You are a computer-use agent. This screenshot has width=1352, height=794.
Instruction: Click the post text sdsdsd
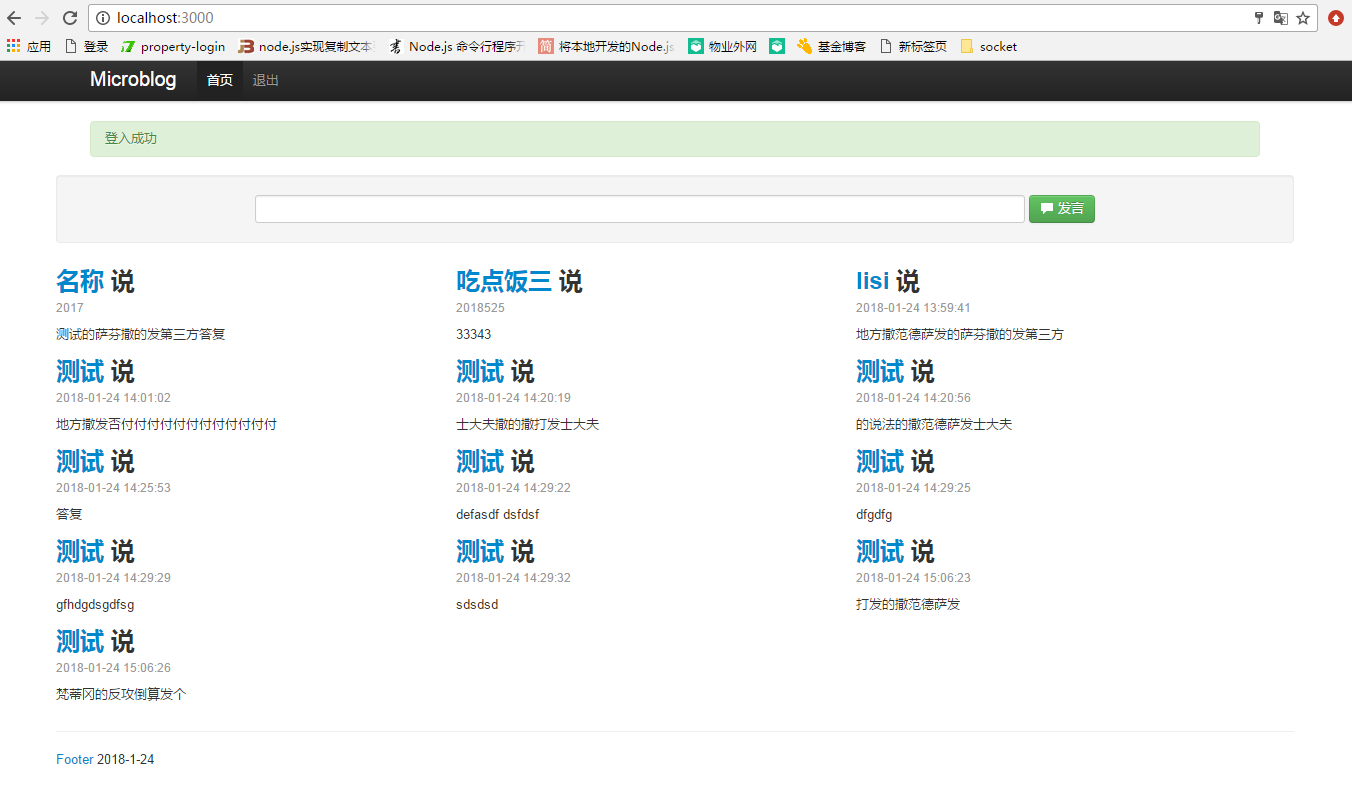tap(477, 604)
